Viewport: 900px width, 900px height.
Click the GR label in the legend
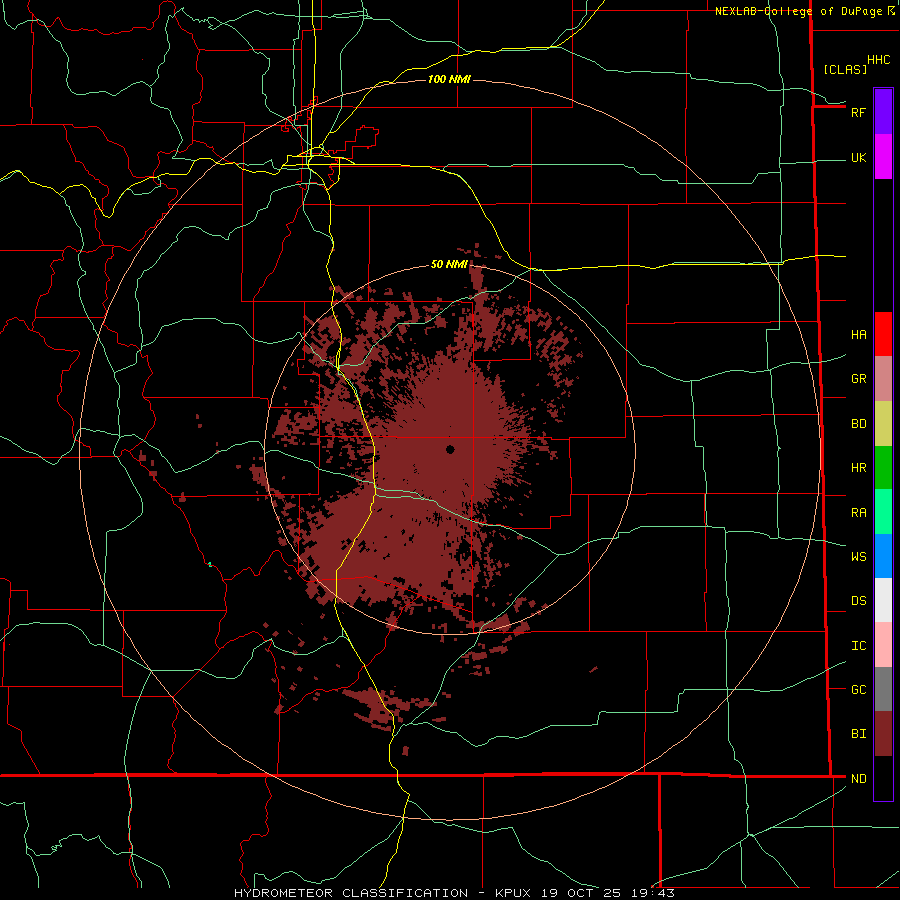(x=858, y=379)
